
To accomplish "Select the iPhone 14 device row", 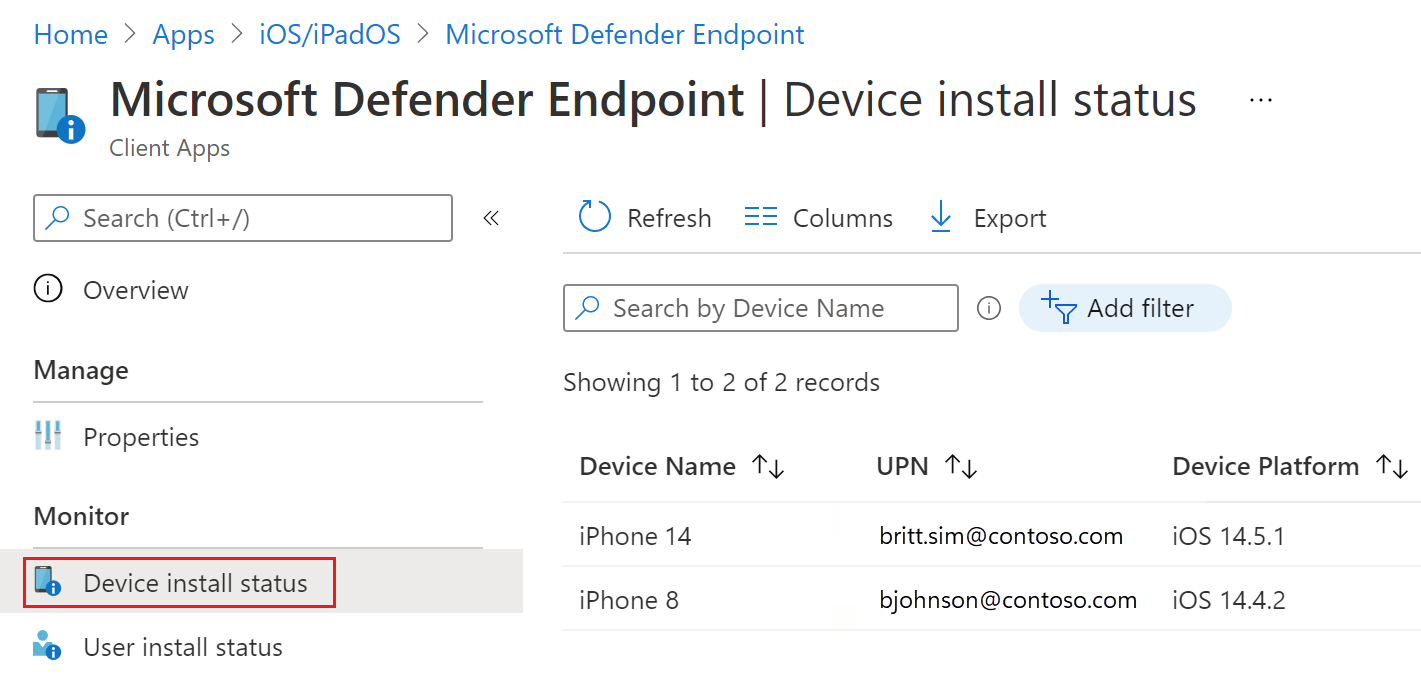I will [x=635, y=536].
